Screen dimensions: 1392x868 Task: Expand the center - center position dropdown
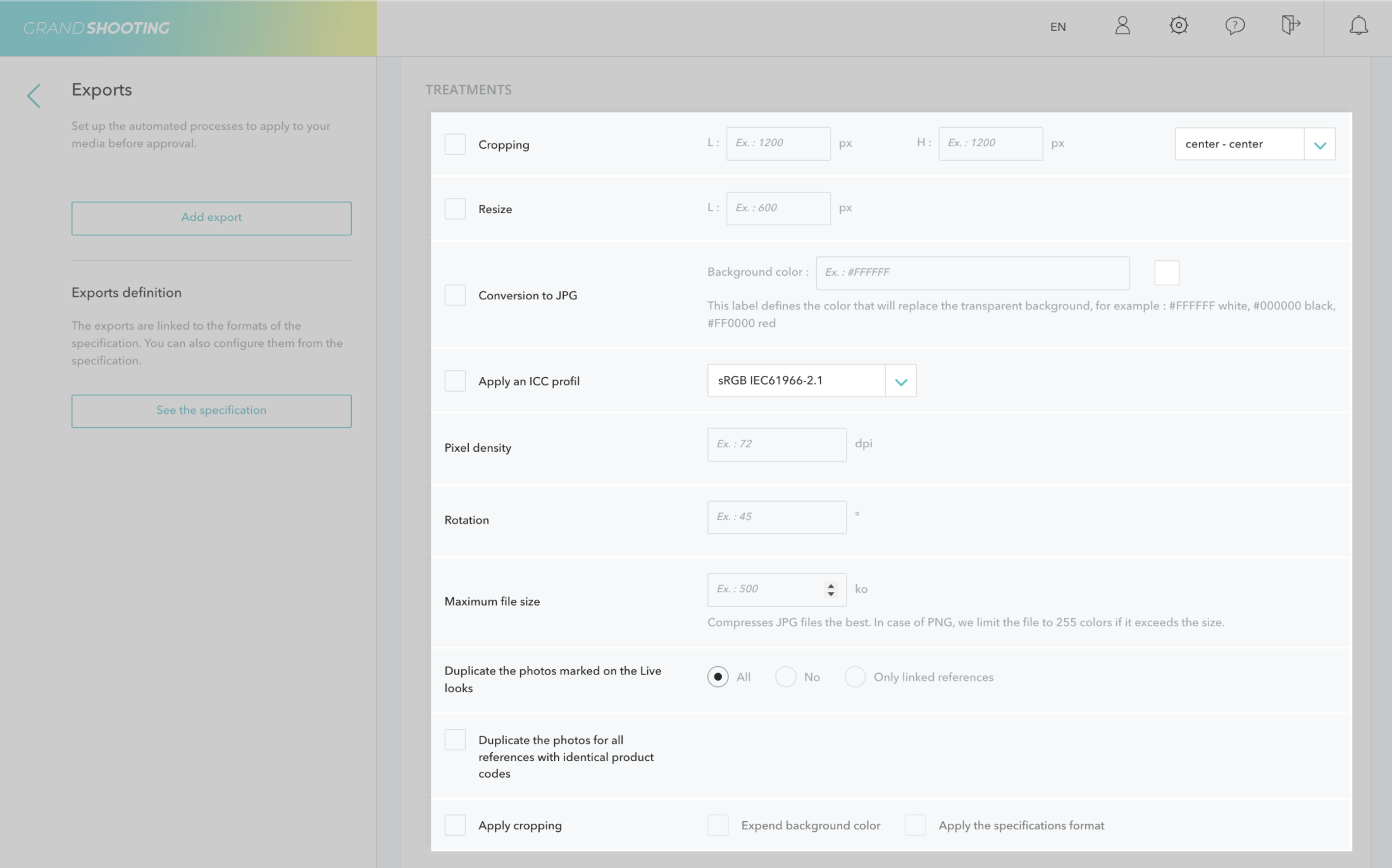(1319, 144)
